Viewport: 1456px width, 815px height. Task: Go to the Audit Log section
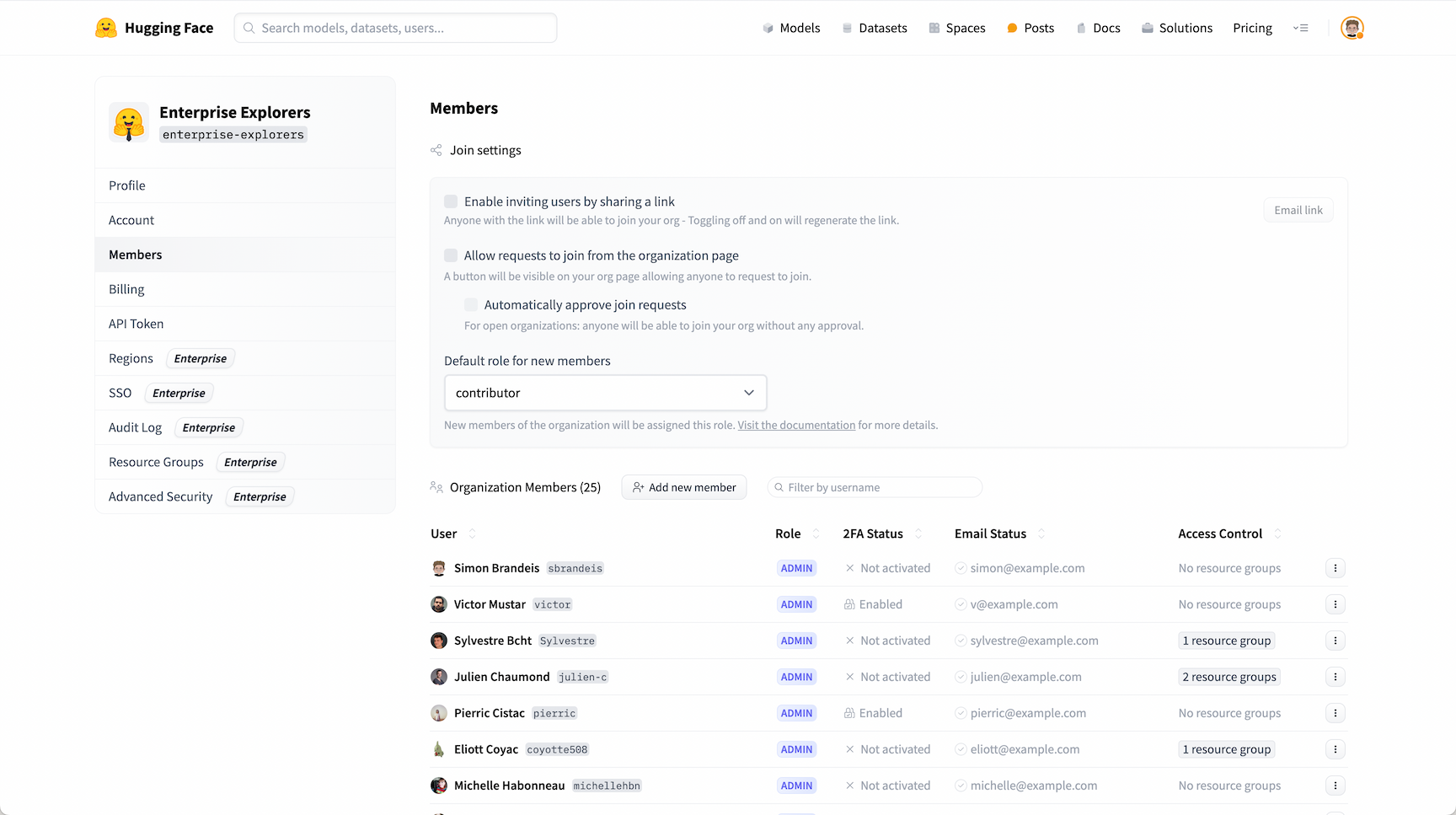(x=135, y=427)
